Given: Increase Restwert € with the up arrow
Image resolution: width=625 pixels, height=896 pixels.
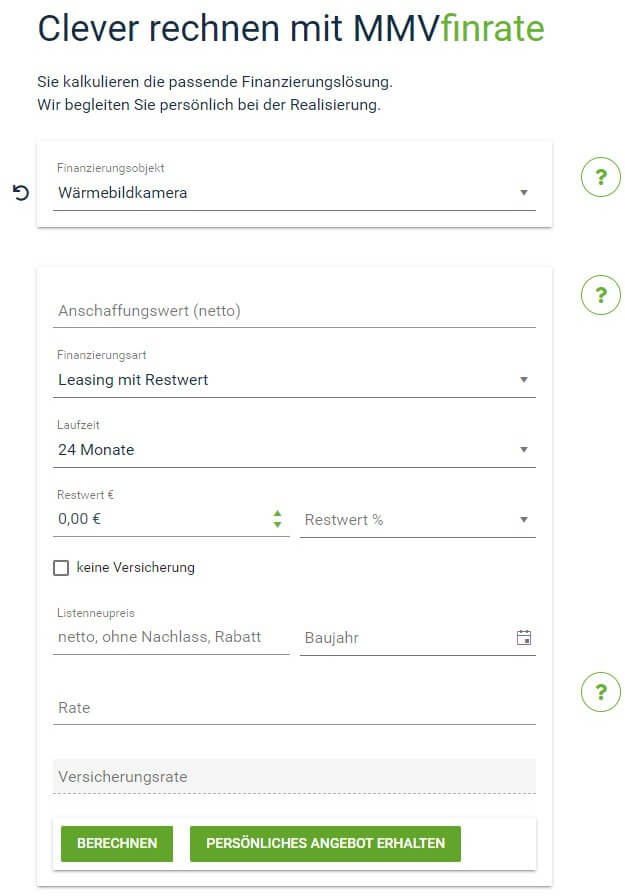Looking at the screenshot, I should 277,514.
